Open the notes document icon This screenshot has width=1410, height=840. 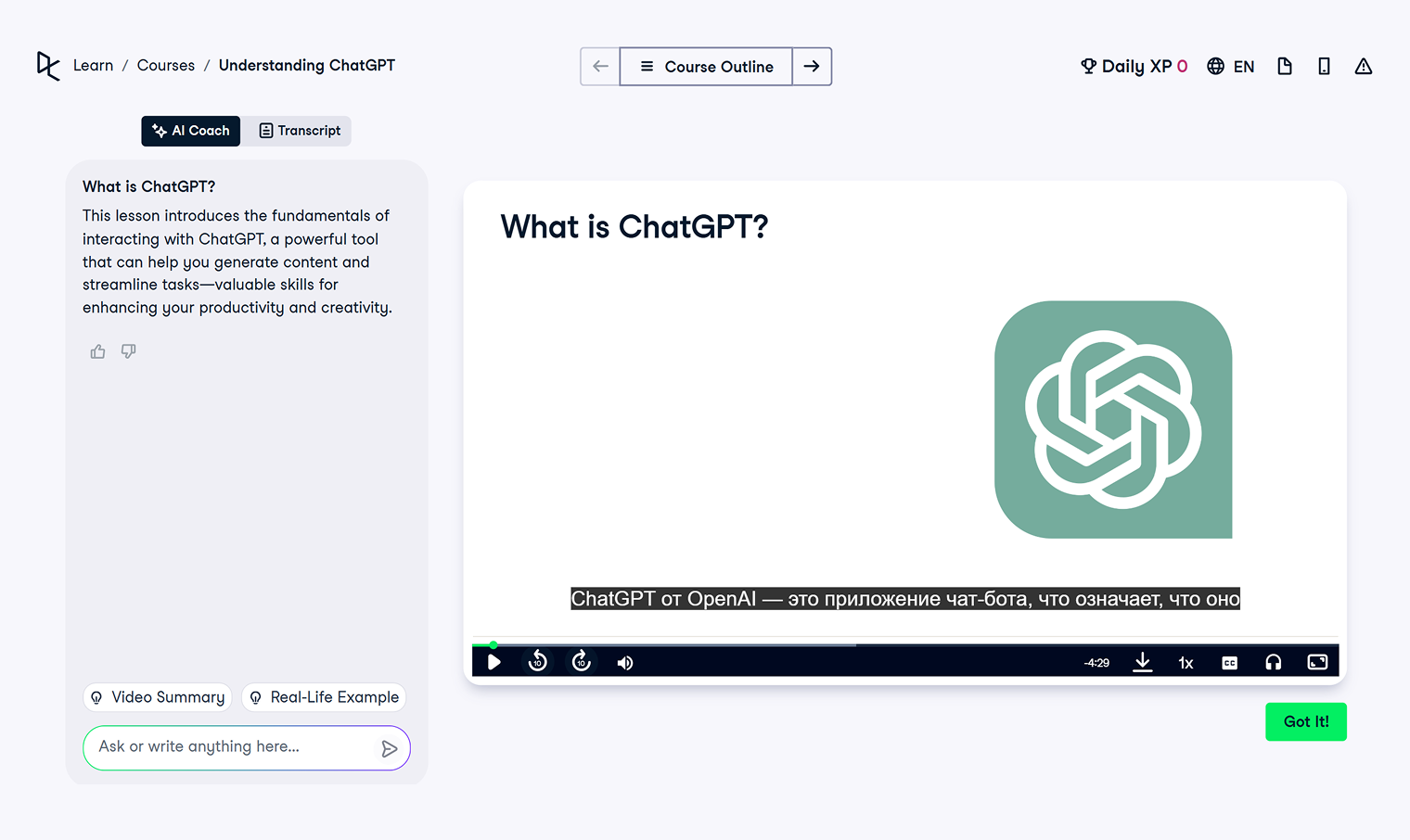coord(1285,67)
